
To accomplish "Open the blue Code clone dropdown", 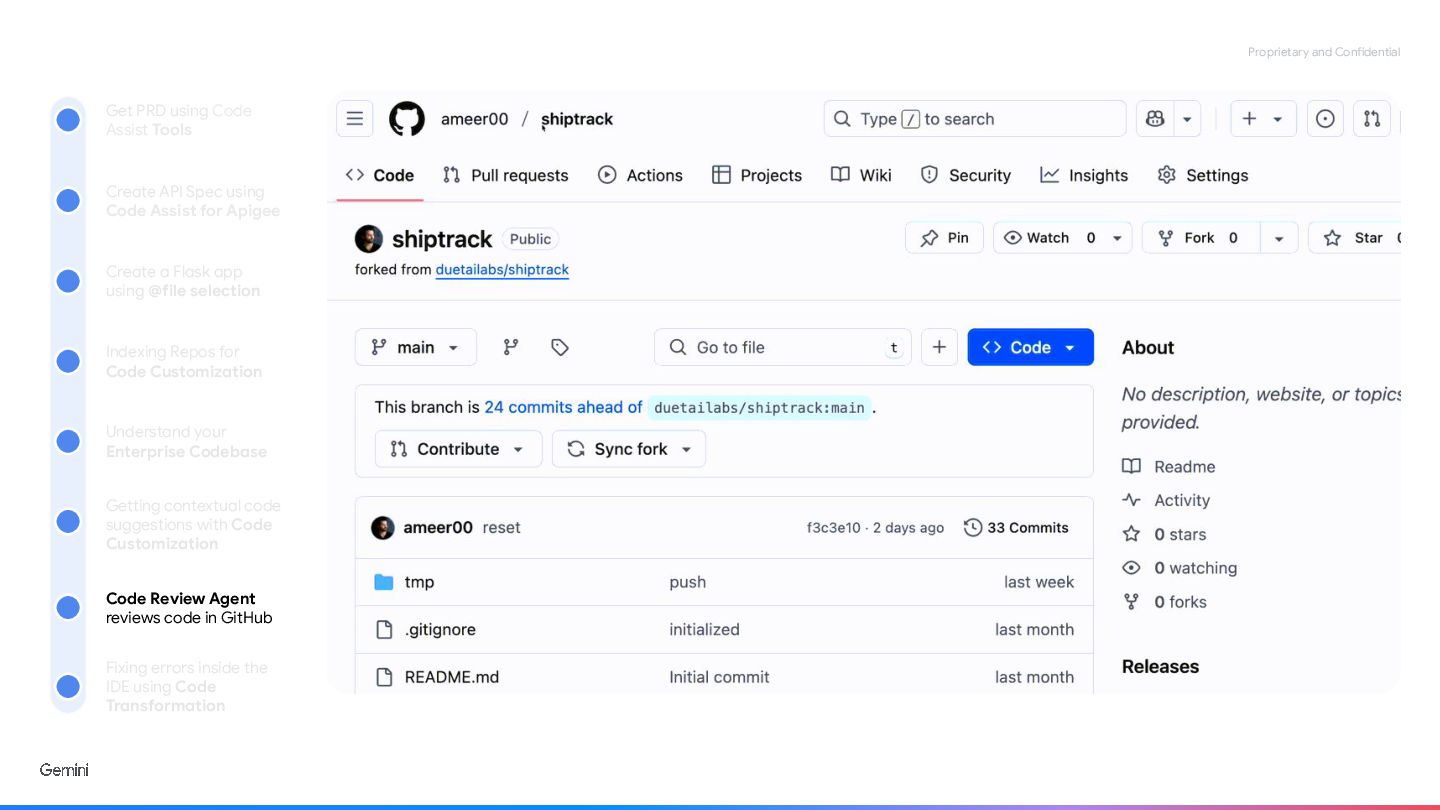I will [1030, 347].
